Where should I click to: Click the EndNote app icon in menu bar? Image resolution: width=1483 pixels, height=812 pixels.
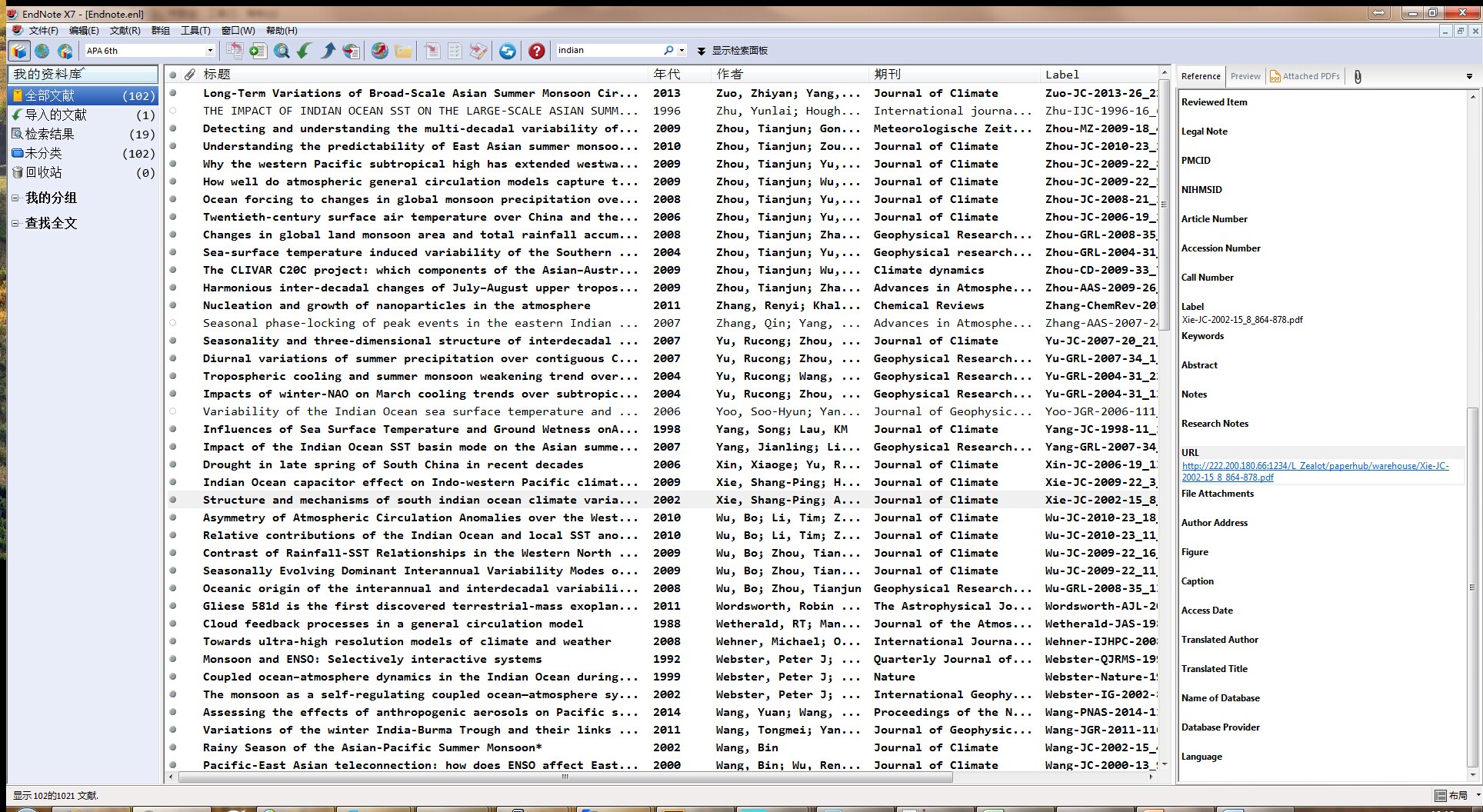pos(17,30)
